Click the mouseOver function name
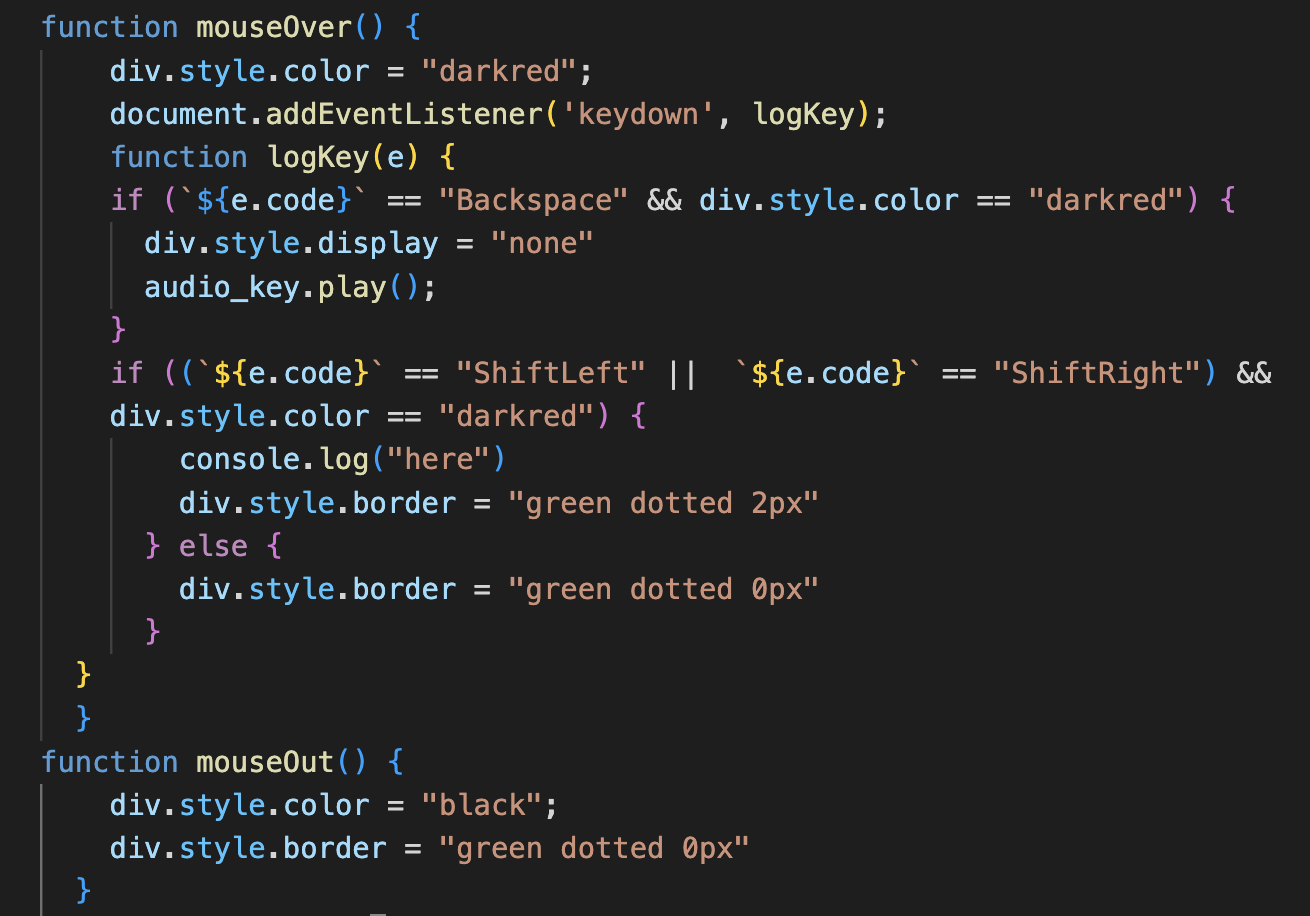This screenshot has height=916, width=1310. coord(273,26)
